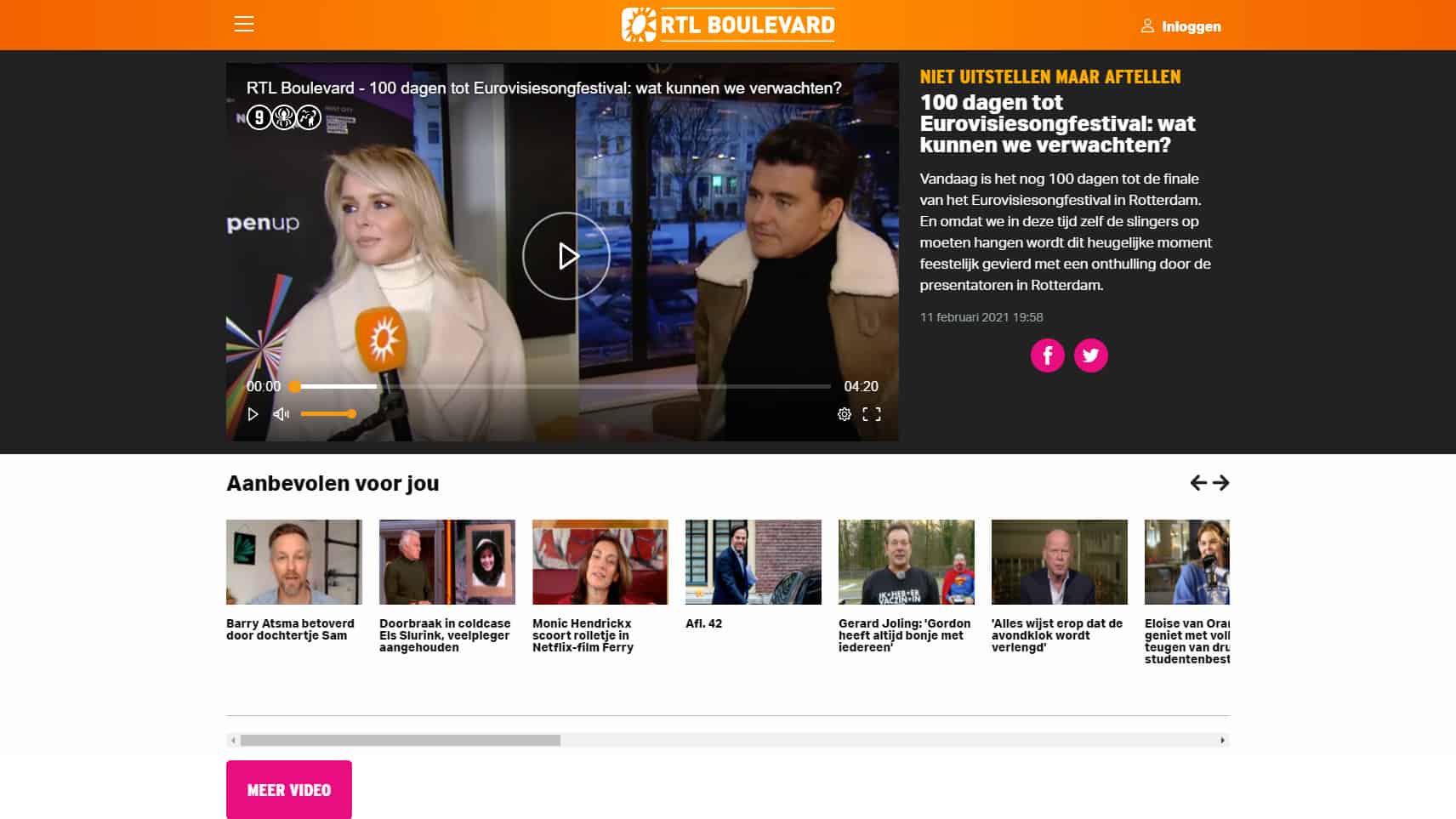Click 'NIET UITSTELLEN MAAR AFTELLEN' label
Screen dimensions: 1456x819
coord(1050,77)
